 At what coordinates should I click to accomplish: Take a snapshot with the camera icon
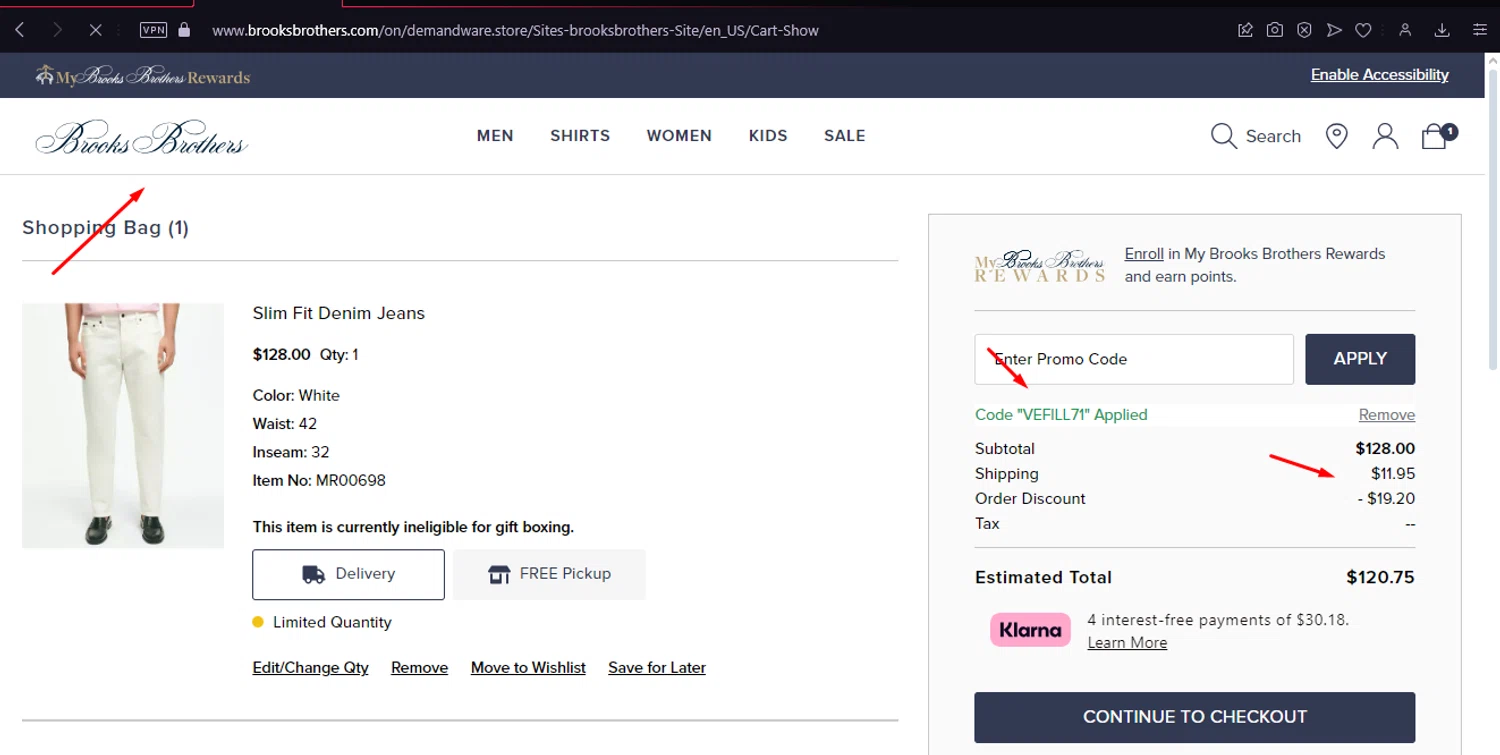(x=1275, y=30)
